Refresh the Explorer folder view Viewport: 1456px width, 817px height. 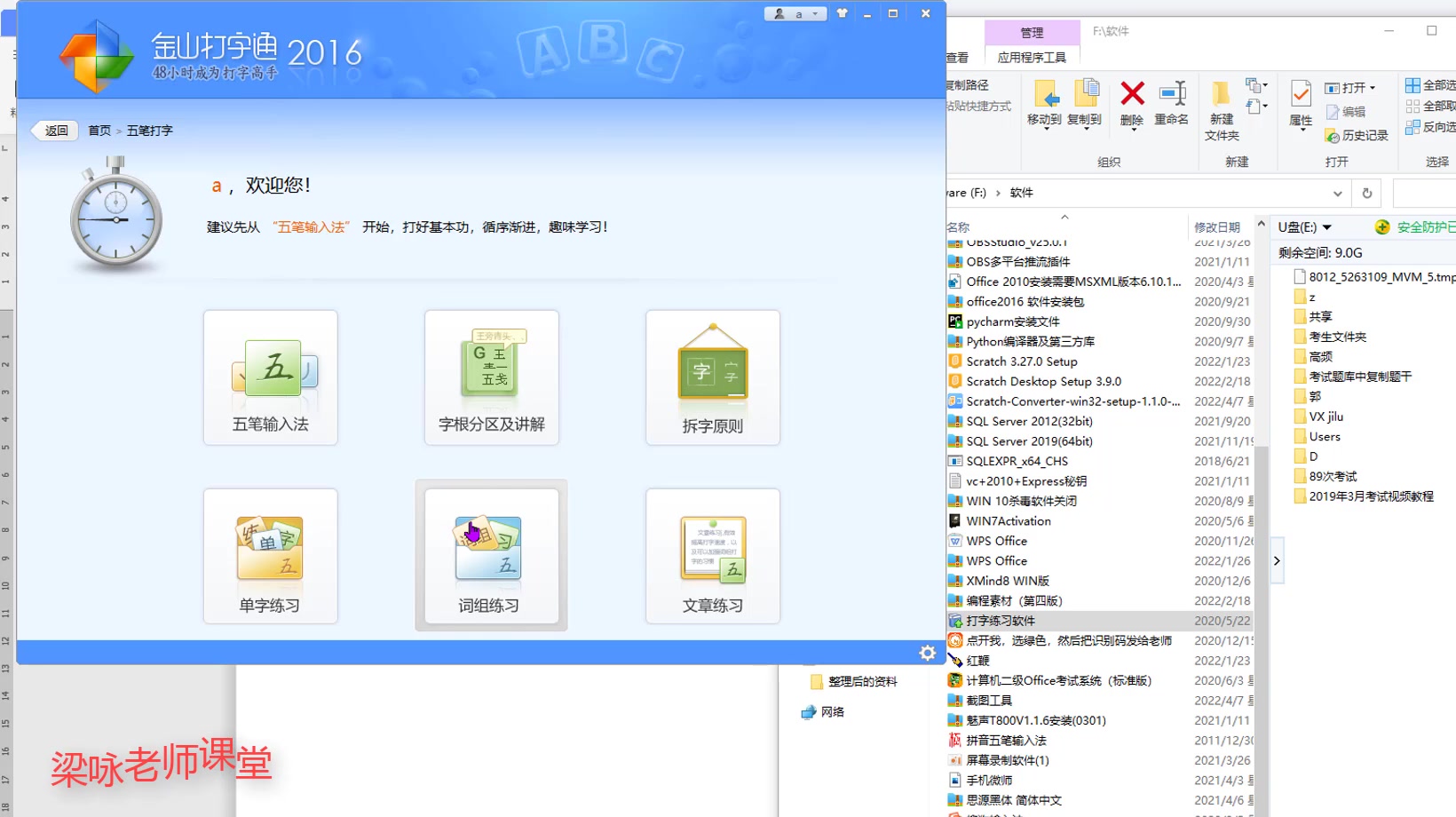pyautogui.click(x=1367, y=194)
